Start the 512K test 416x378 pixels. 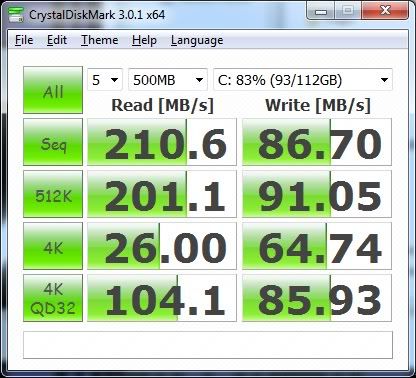click(53, 194)
